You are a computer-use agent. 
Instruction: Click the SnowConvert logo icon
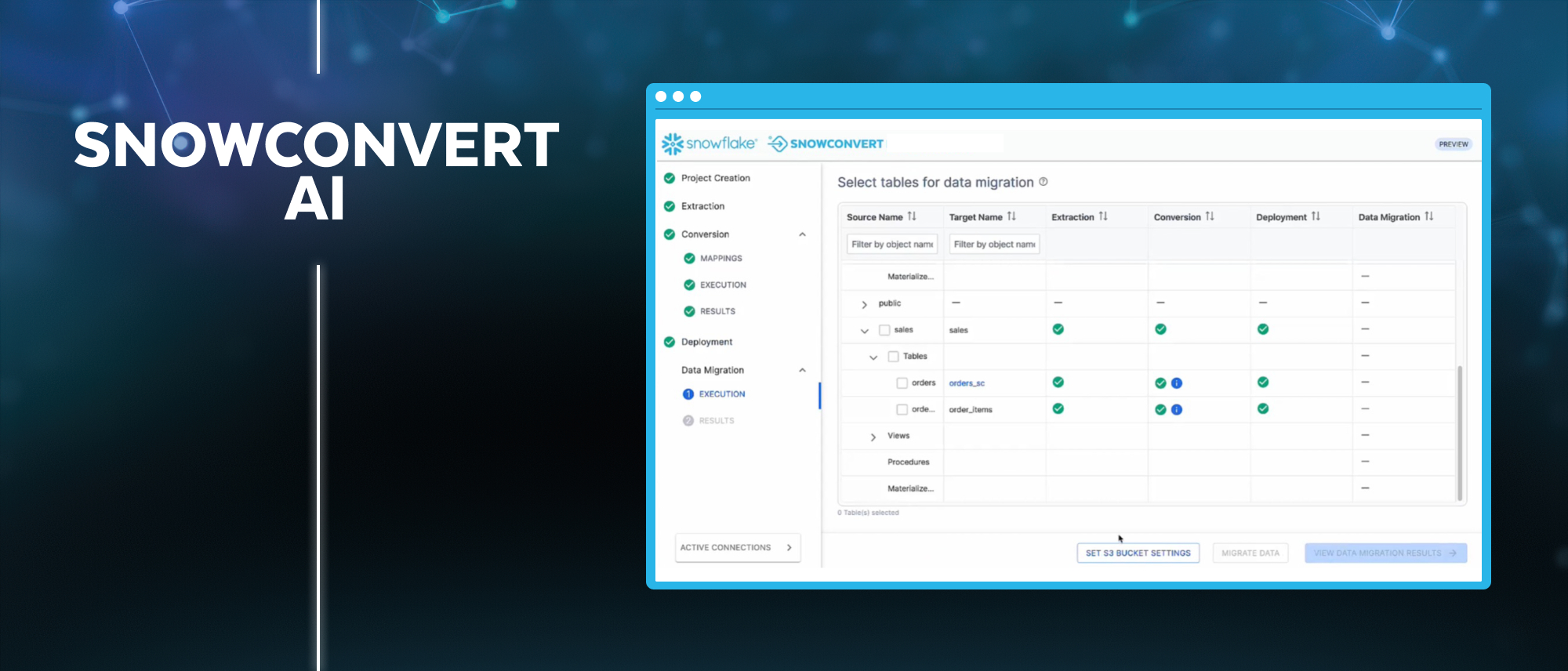[x=777, y=143]
